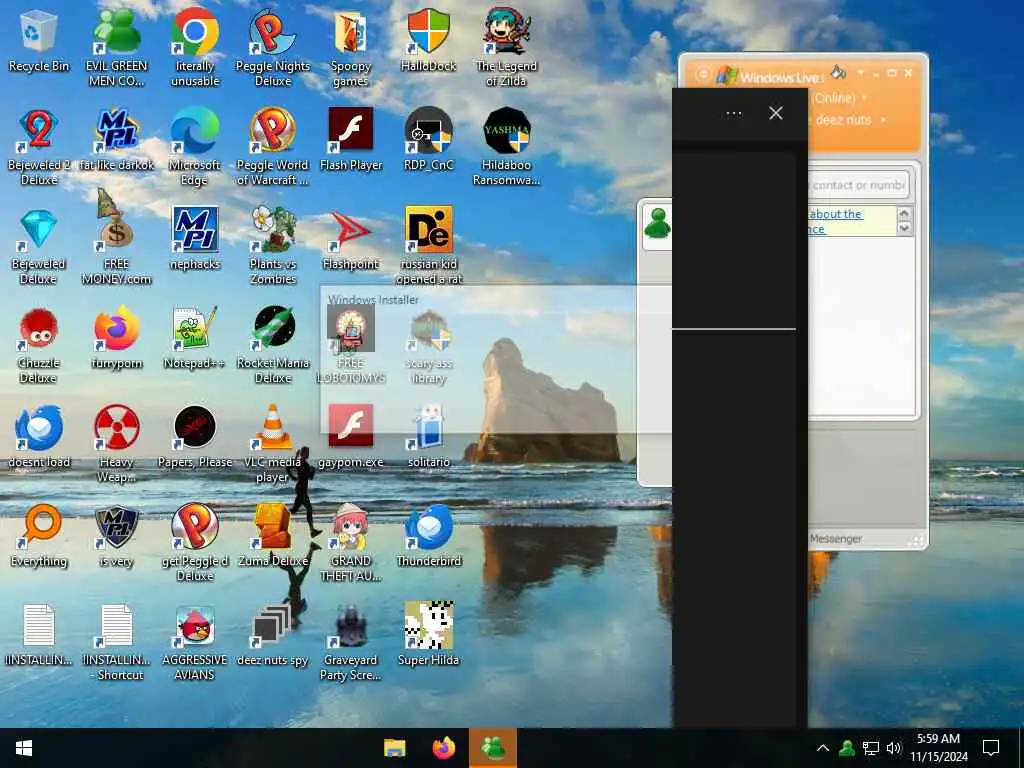Image resolution: width=1024 pixels, height=768 pixels.
Task: Open the INSTALLIN - Shortcut file
Action: click(x=116, y=641)
